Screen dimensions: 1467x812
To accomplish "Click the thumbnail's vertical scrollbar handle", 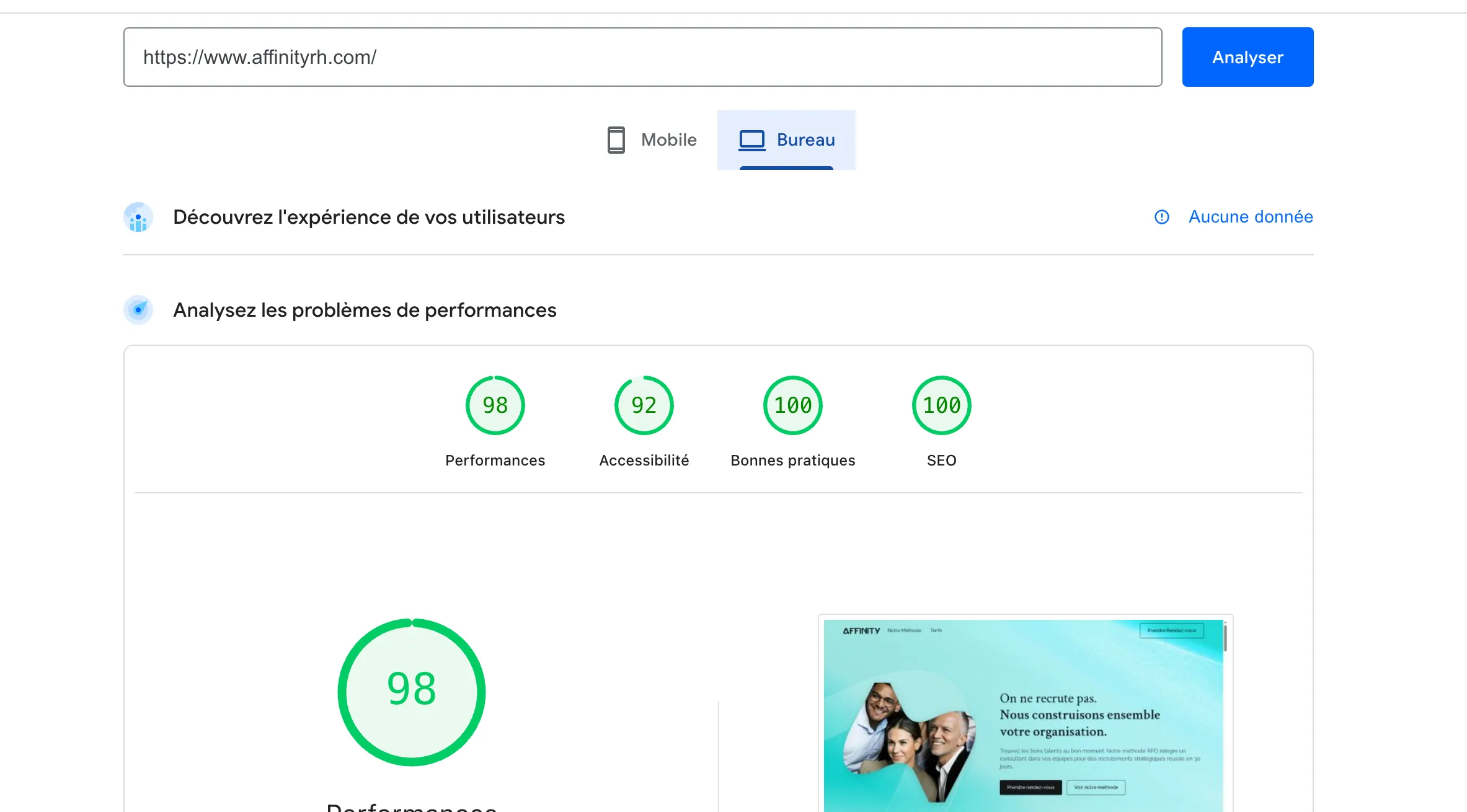I will [x=1225, y=638].
